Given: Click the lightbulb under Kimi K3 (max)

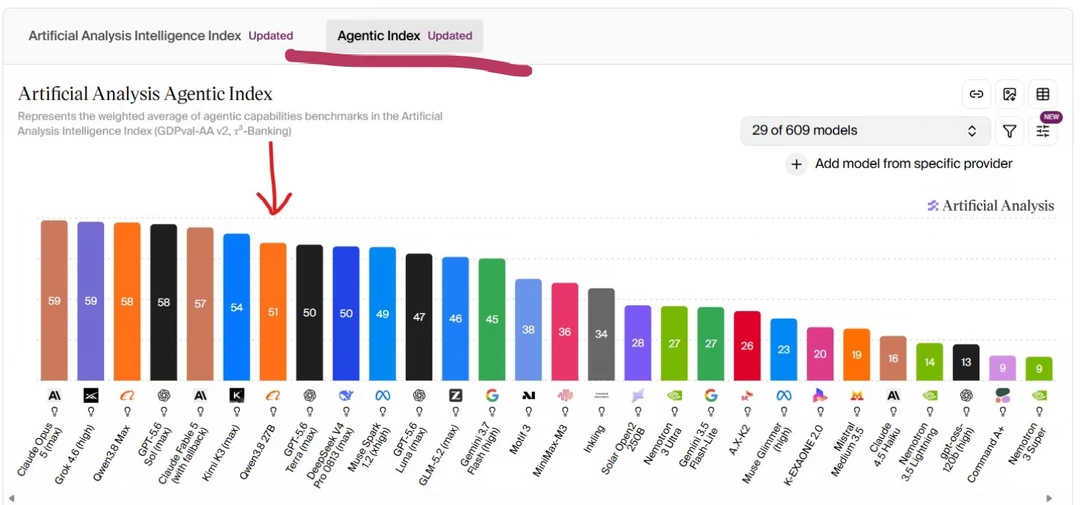Looking at the screenshot, I should pyautogui.click(x=237, y=410).
